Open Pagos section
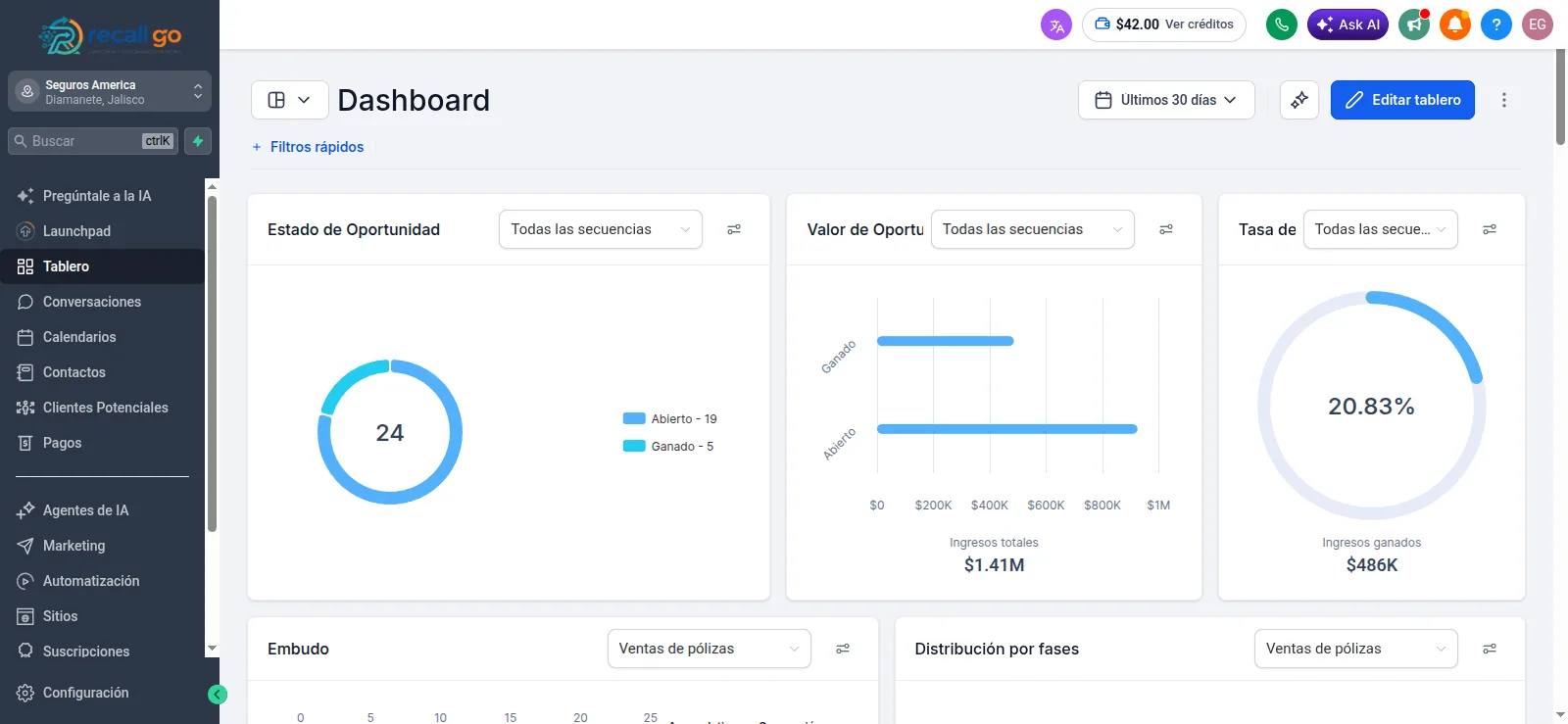The height and width of the screenshot is (724, 1568). [x=102, y=443]
